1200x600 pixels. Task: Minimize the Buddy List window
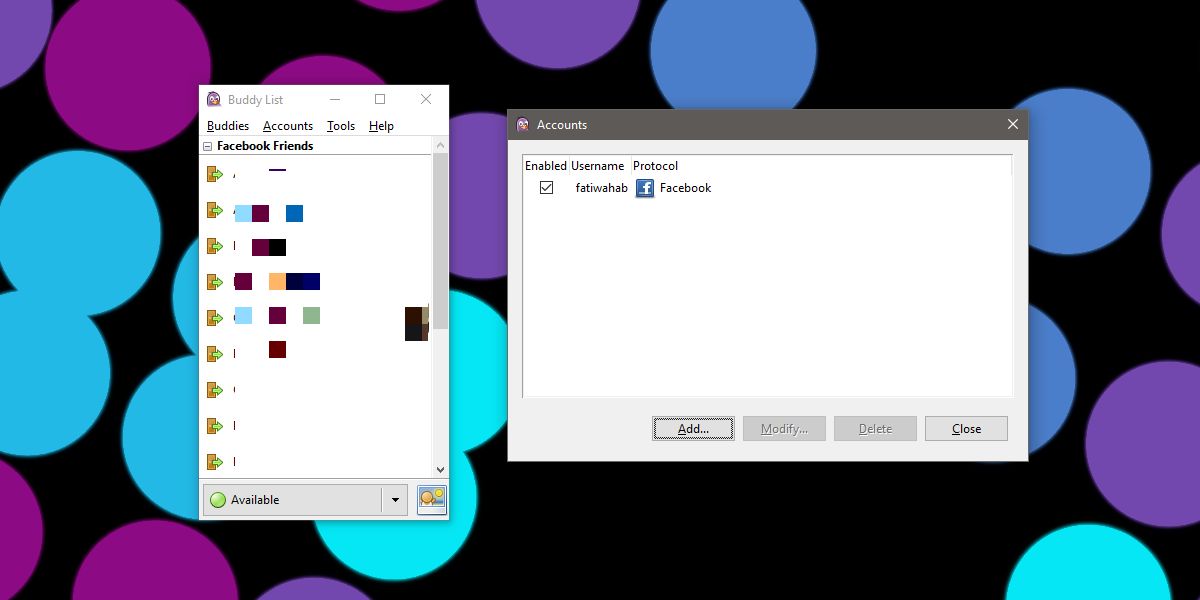335,99
